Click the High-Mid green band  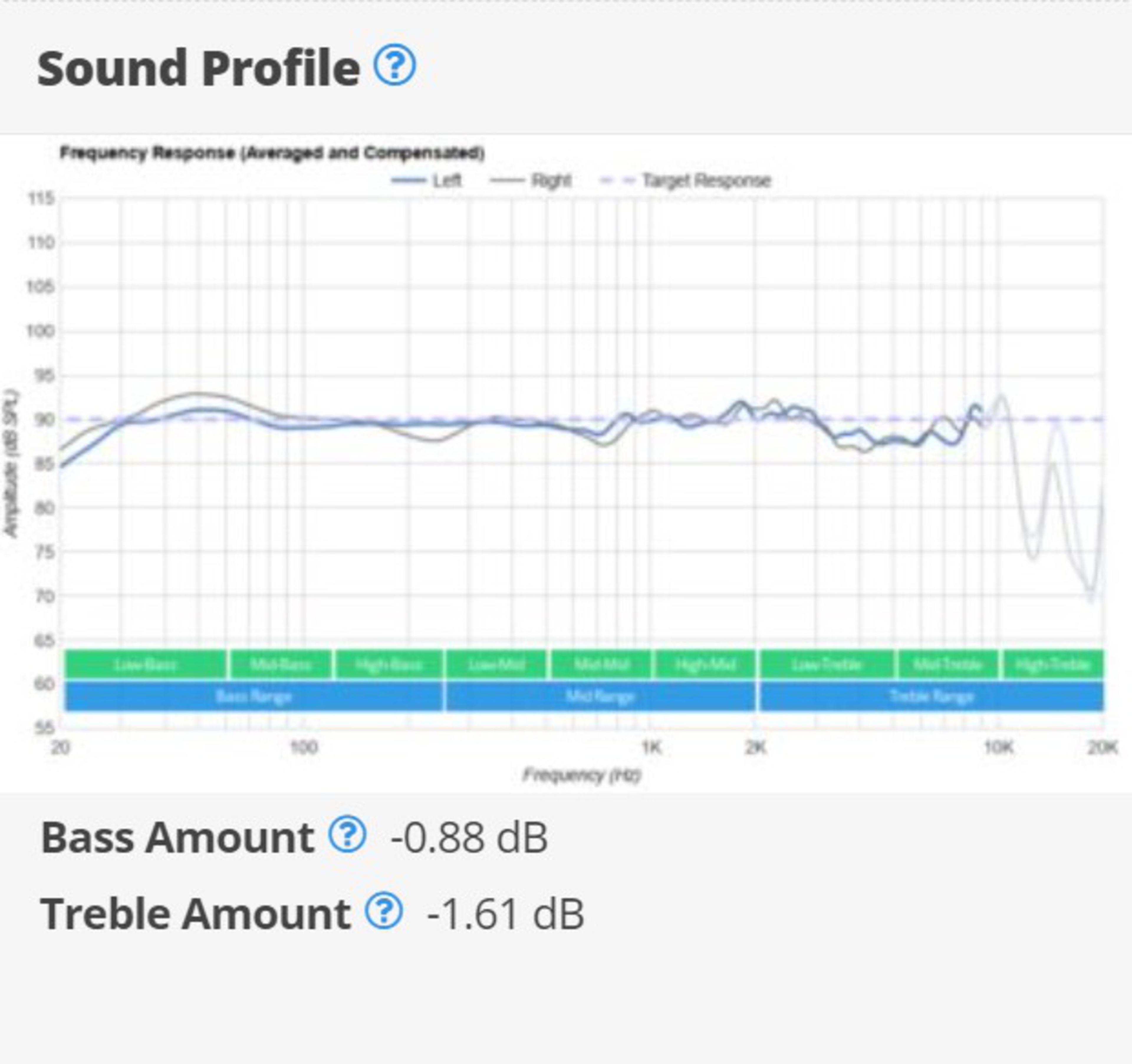705,664
